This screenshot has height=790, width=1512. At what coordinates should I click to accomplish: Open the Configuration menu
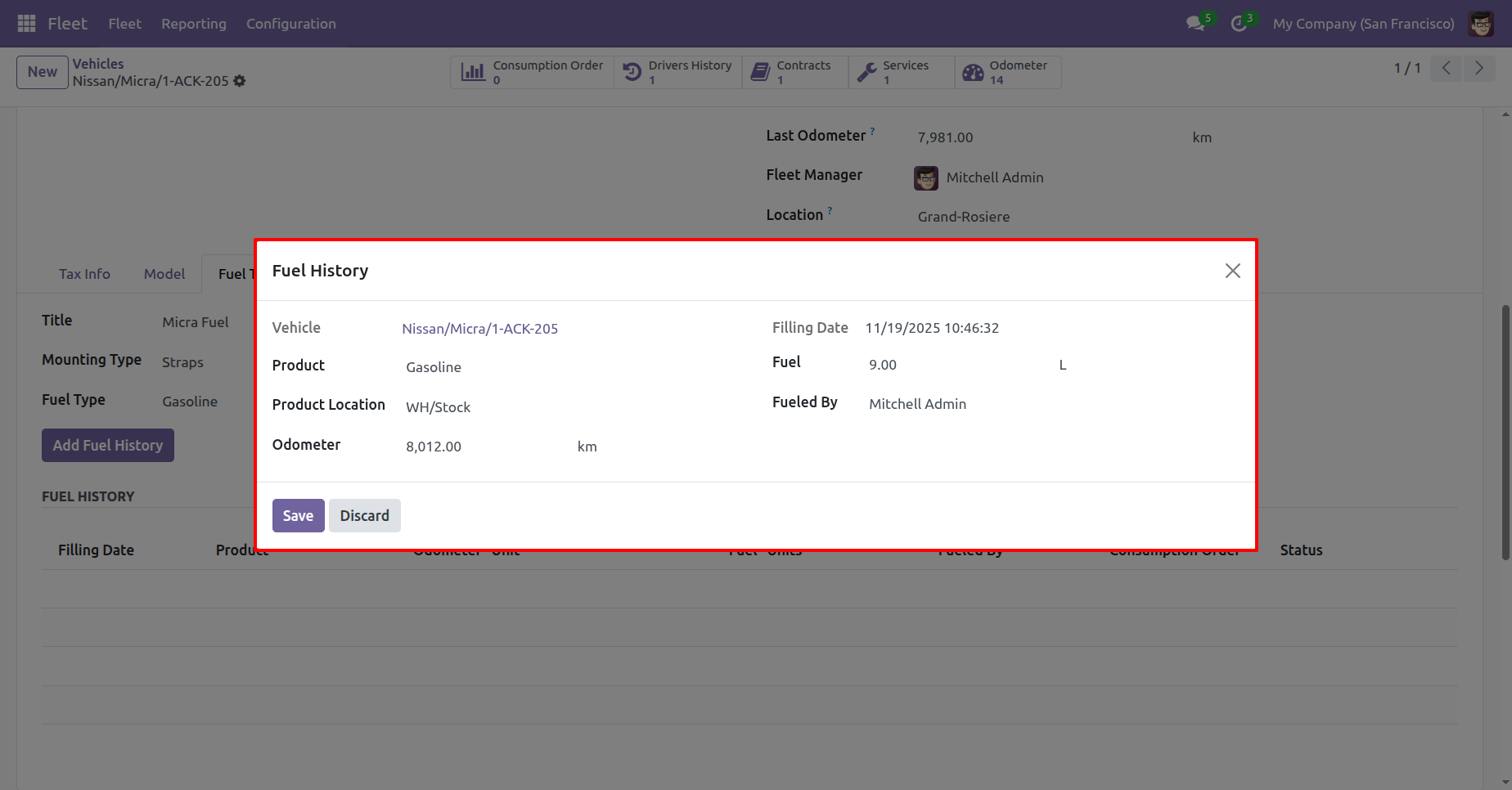291,24
